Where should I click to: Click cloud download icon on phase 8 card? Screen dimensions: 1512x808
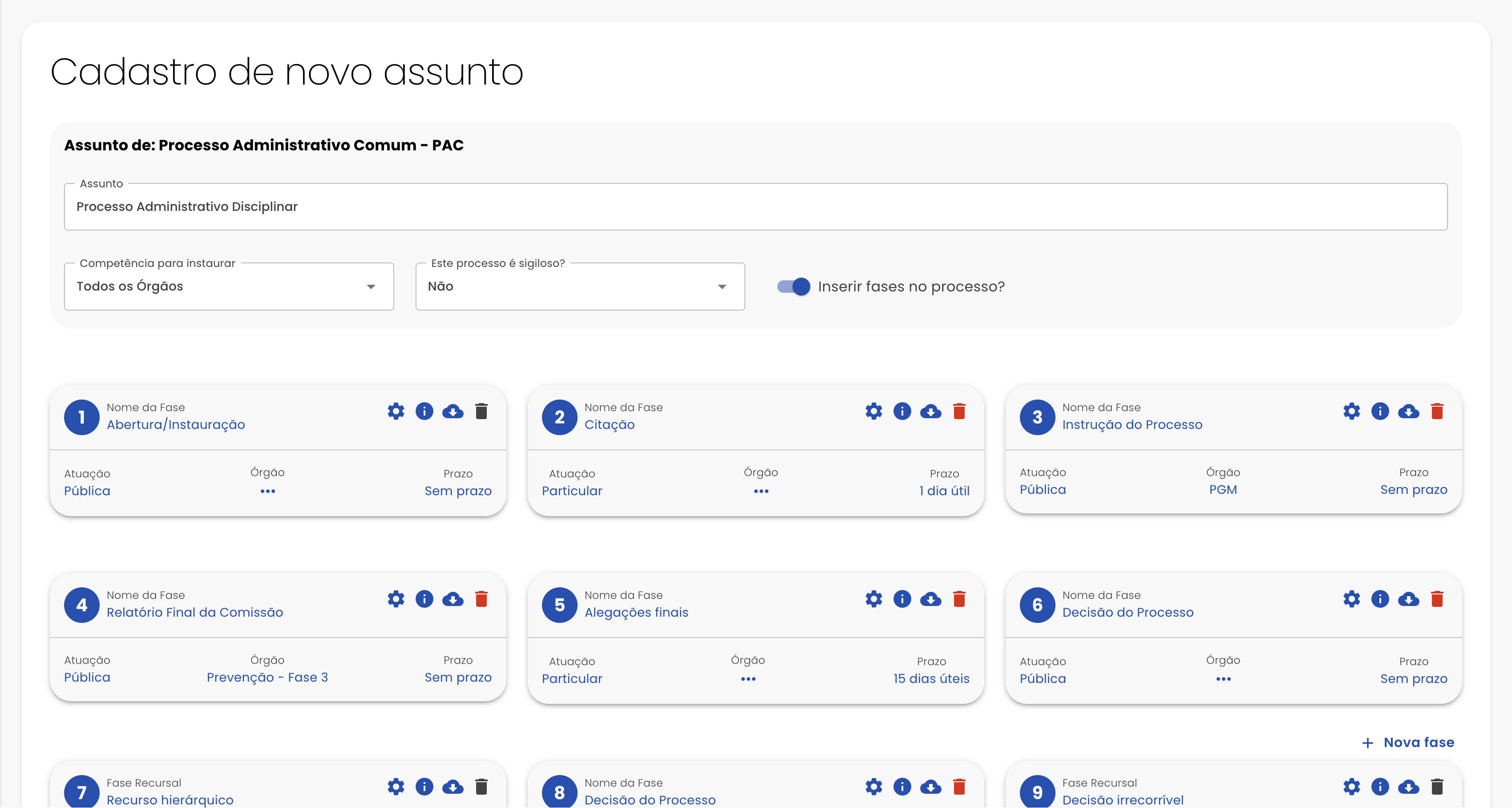pos(931,786)
